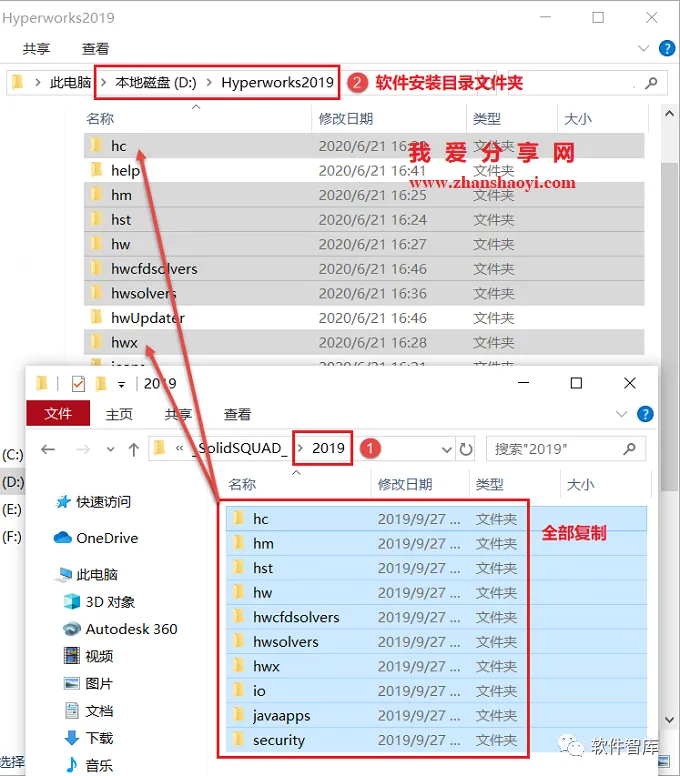Select hst folder icon in Hyperworks2019 window
Viewport: 680px width, 776px height.
tap(97, 219)
